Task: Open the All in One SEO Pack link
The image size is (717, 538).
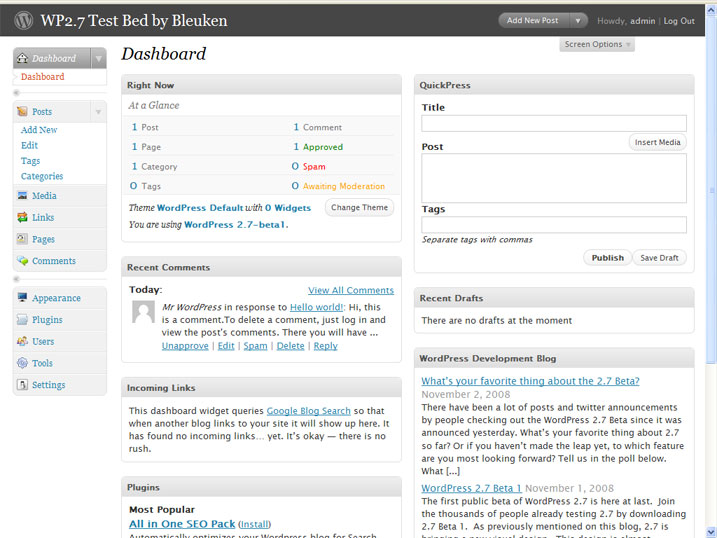Action: 182,524
